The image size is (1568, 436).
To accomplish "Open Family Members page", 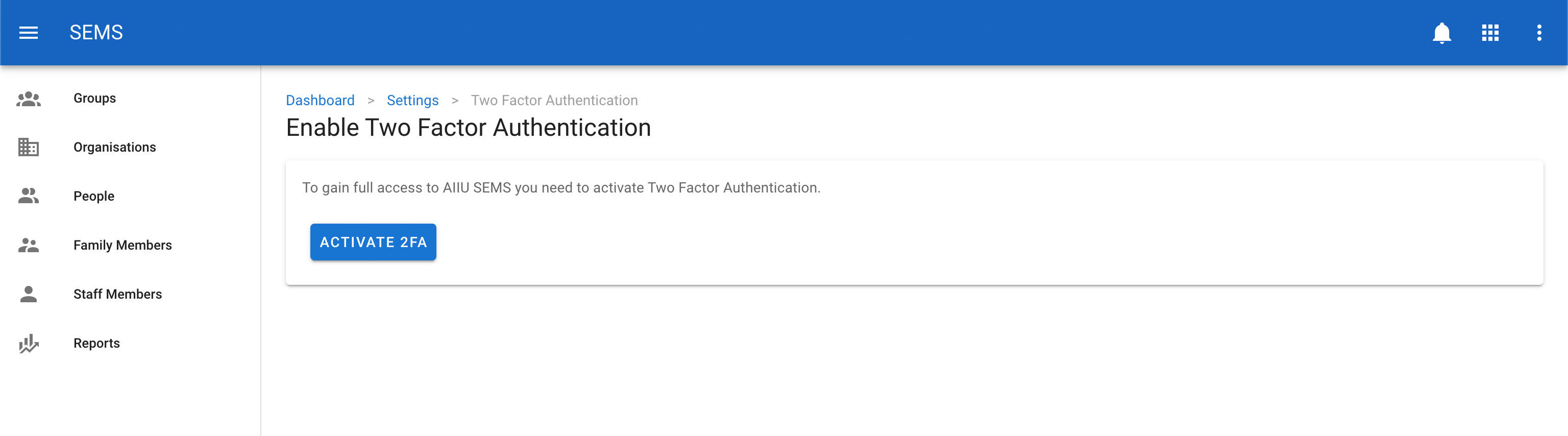I will 122,246.
